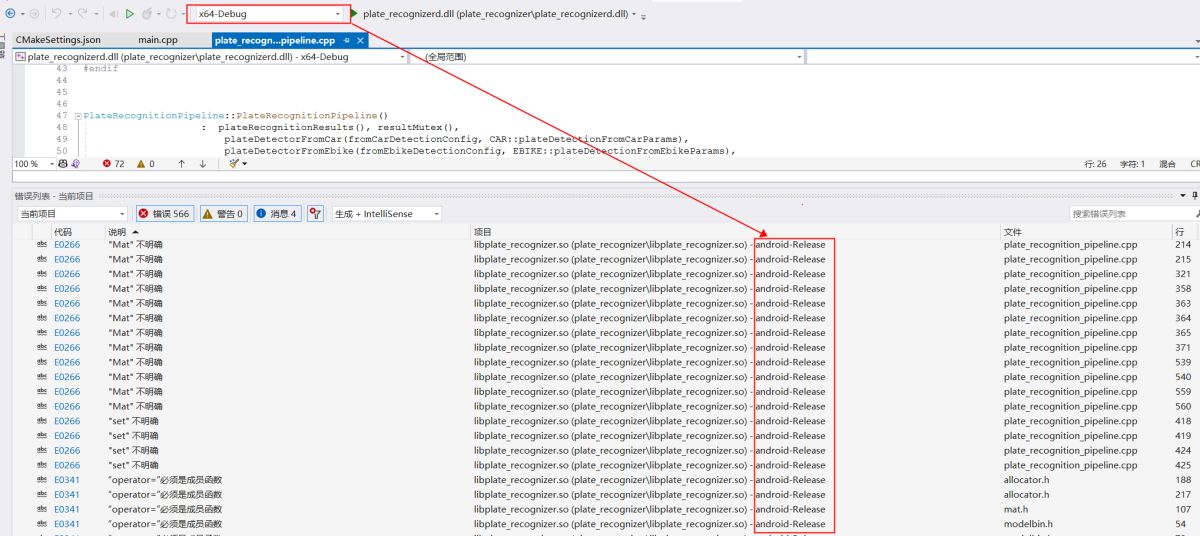This screenshot has width=1200, height=536.
Task: Close the plate_recogn...pipeline.cpp tab
Action: click(x=361, y=40)
